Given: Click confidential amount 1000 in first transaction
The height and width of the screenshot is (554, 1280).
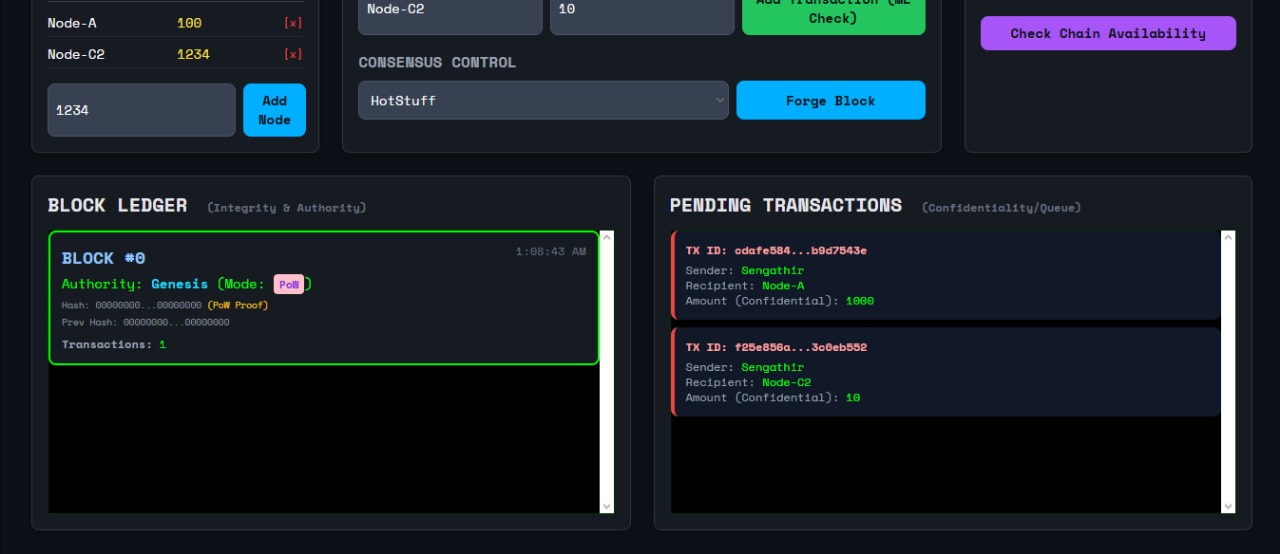Looking at the screenshot, I should pyautogui.click(x=860, y=301).
